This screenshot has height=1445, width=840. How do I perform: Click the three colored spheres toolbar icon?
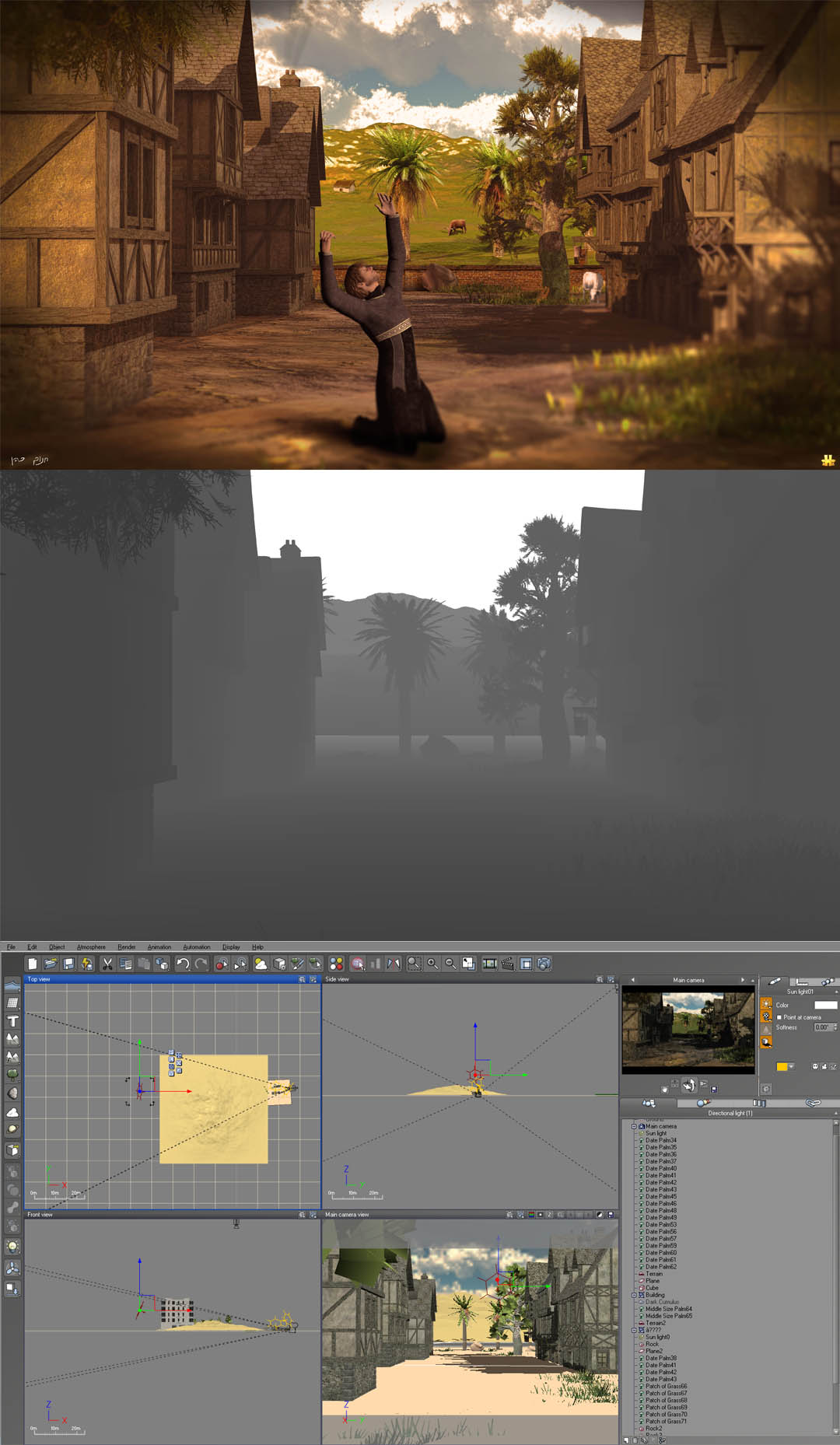tap(336, 964)
